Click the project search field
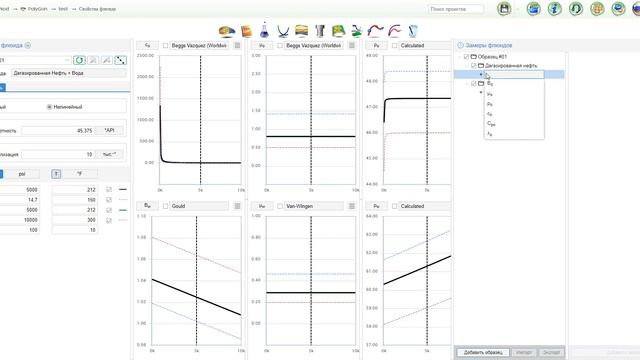 pos(456,9)
